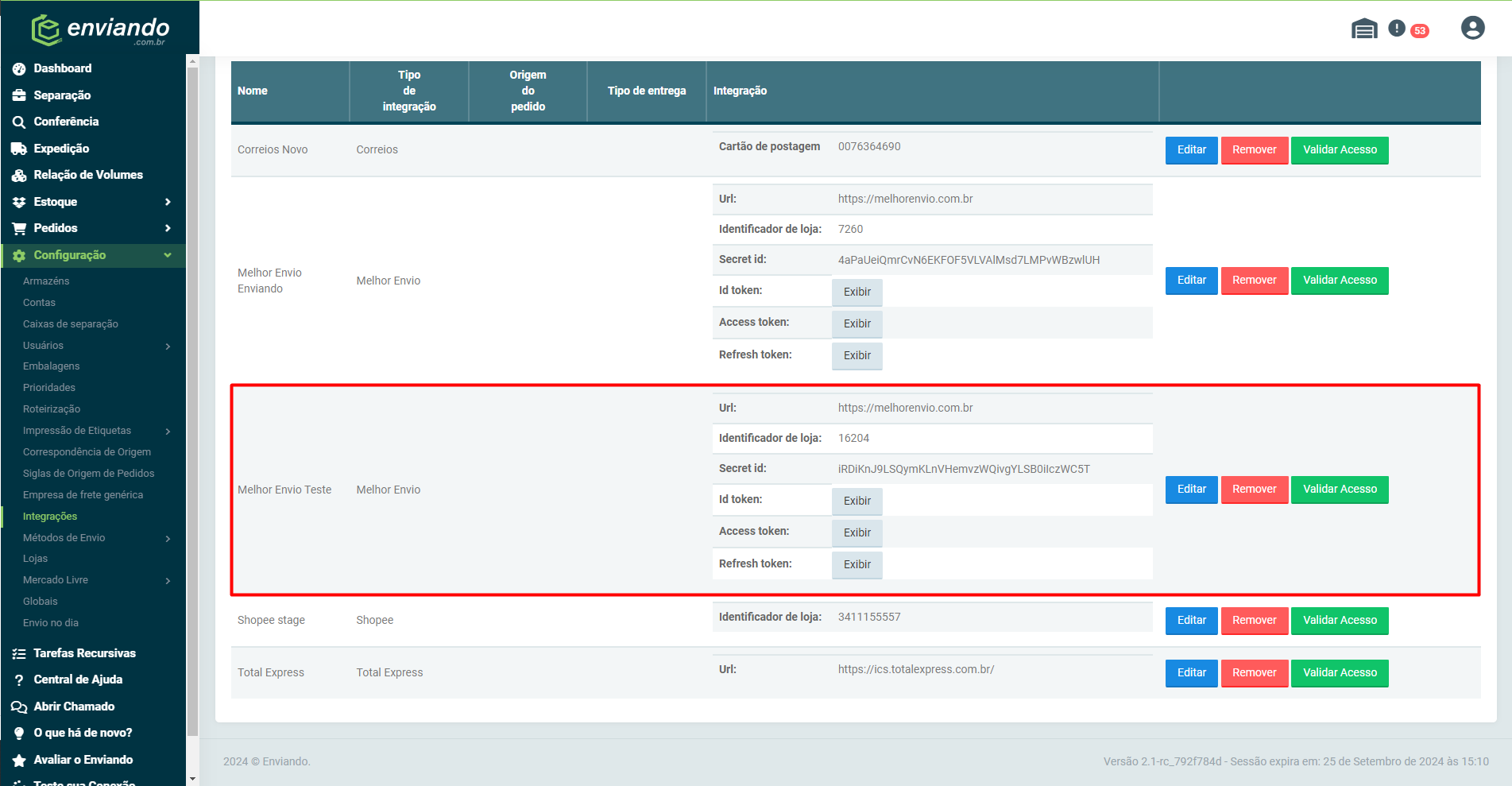The image size is (1512, 786).
Task: Open the warehouse icon in header
Action: pyautogui.click(x=1364, y=29)
